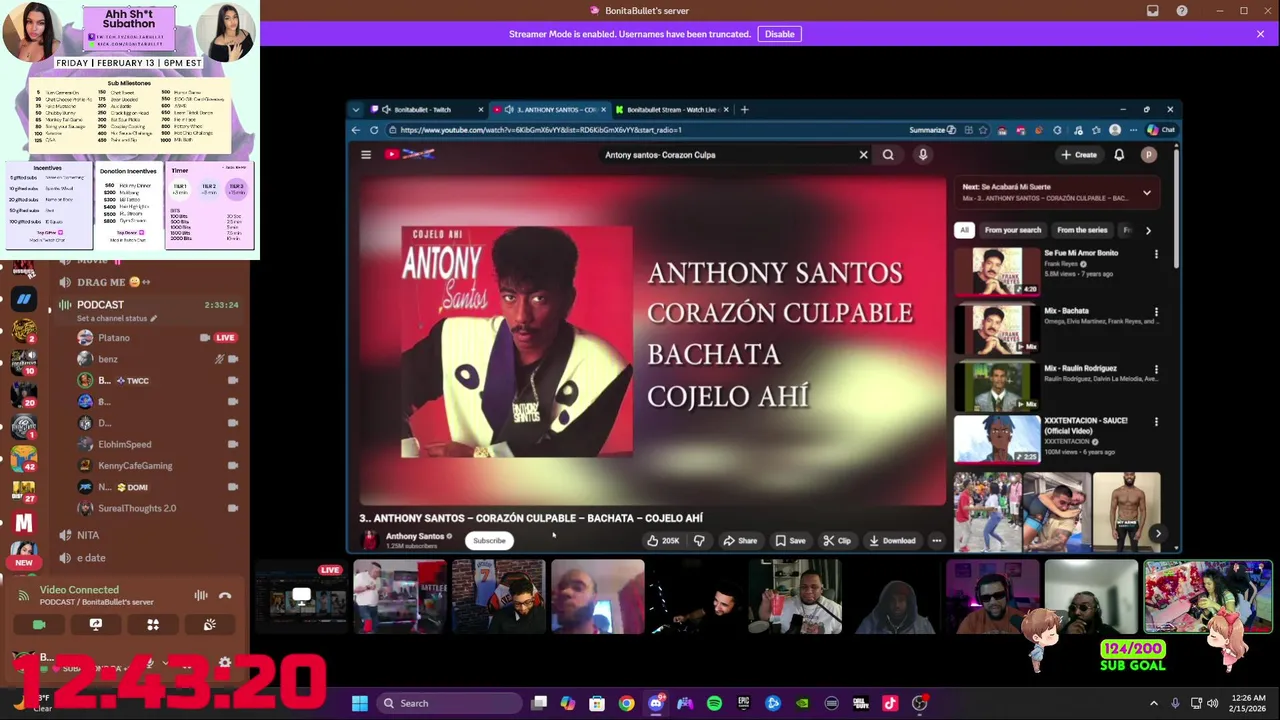
Task: Open the YouTube hamburger guide menu
Action: click(366, 155)
